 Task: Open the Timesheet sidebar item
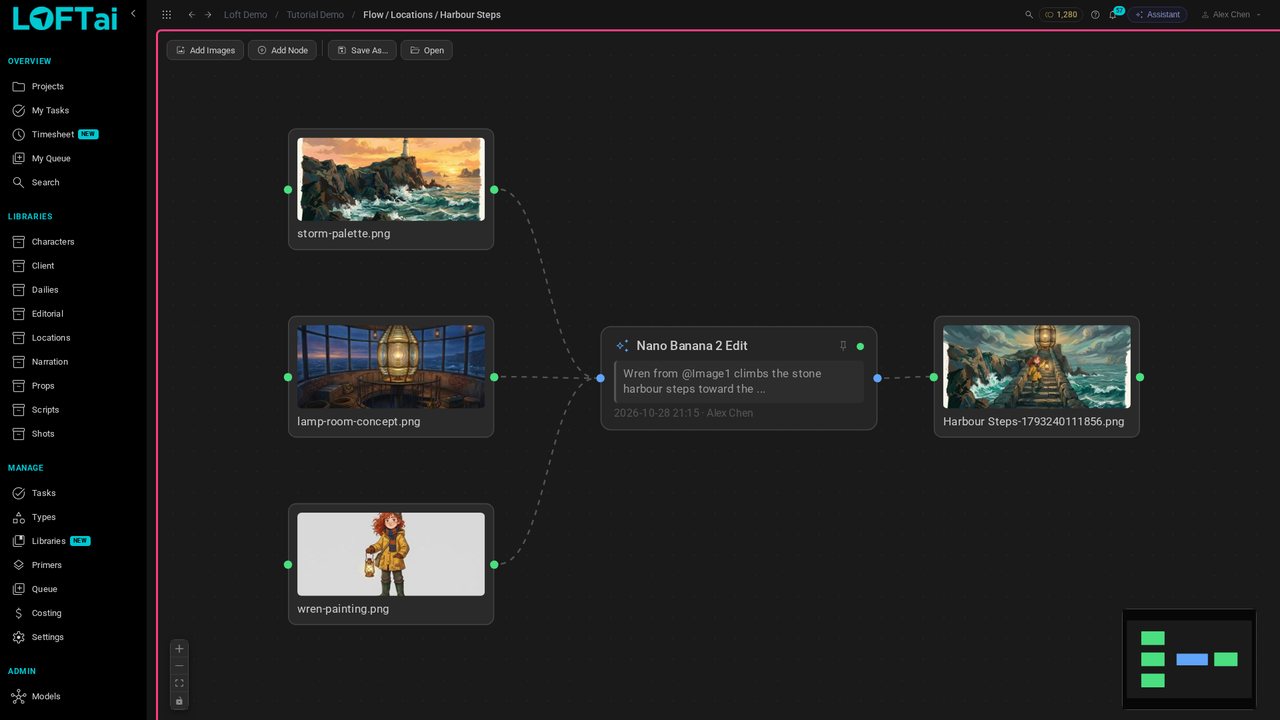point(55,135)
